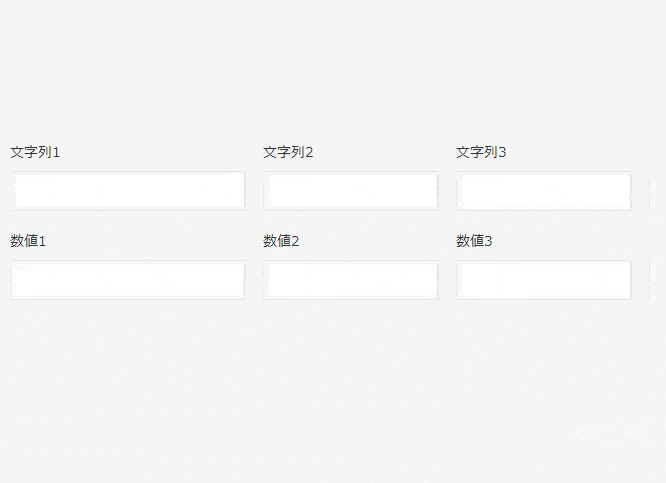The image size is (666, 483).
Task: Click the 文字列1 label text
Action: 36,153
